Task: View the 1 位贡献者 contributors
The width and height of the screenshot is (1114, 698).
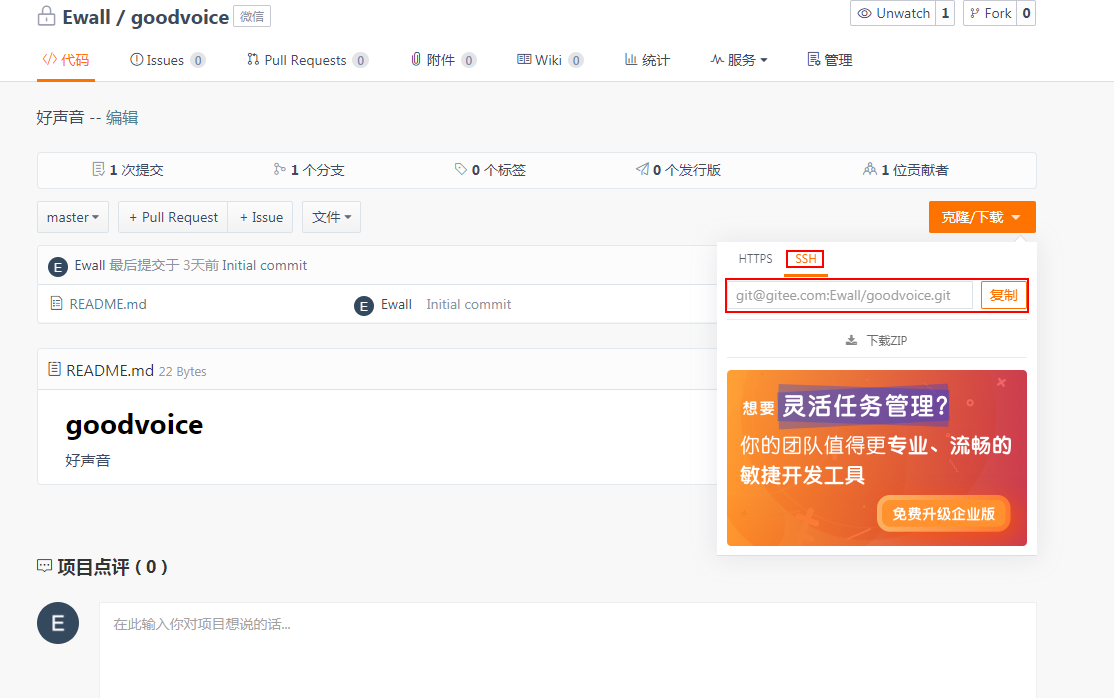Action: coord(906,170)
